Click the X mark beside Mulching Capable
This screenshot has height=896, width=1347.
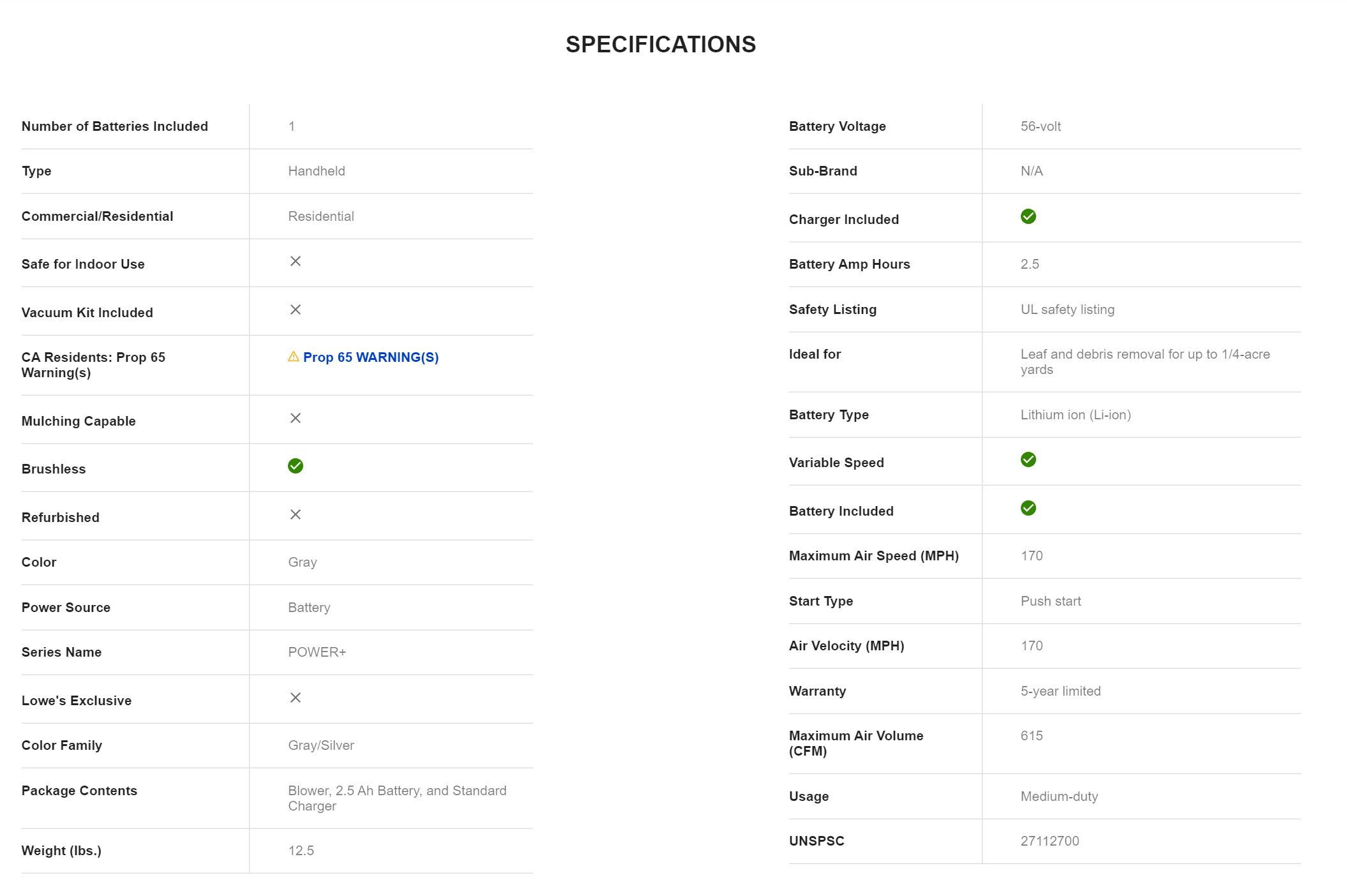296,418
